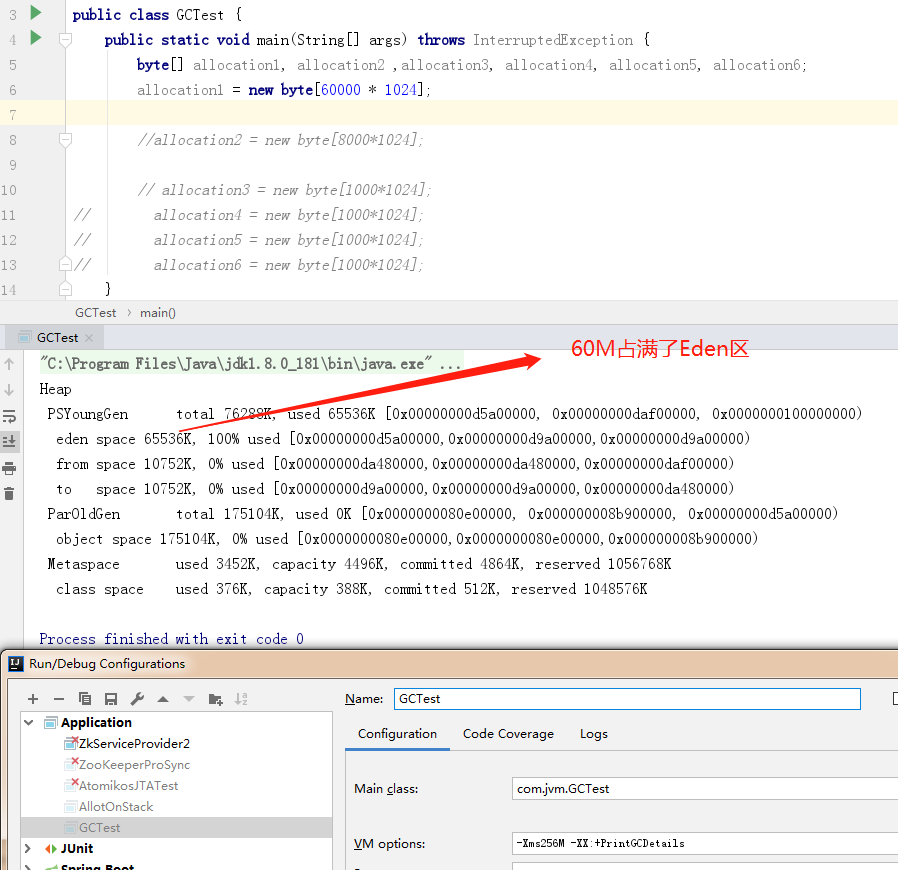Select the Application group in tree
Screen dimensions: 898x870
tap(96, 722)
